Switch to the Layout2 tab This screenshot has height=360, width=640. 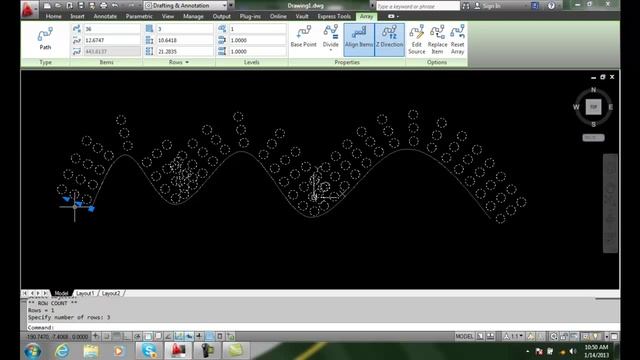[x=111, y=293]
